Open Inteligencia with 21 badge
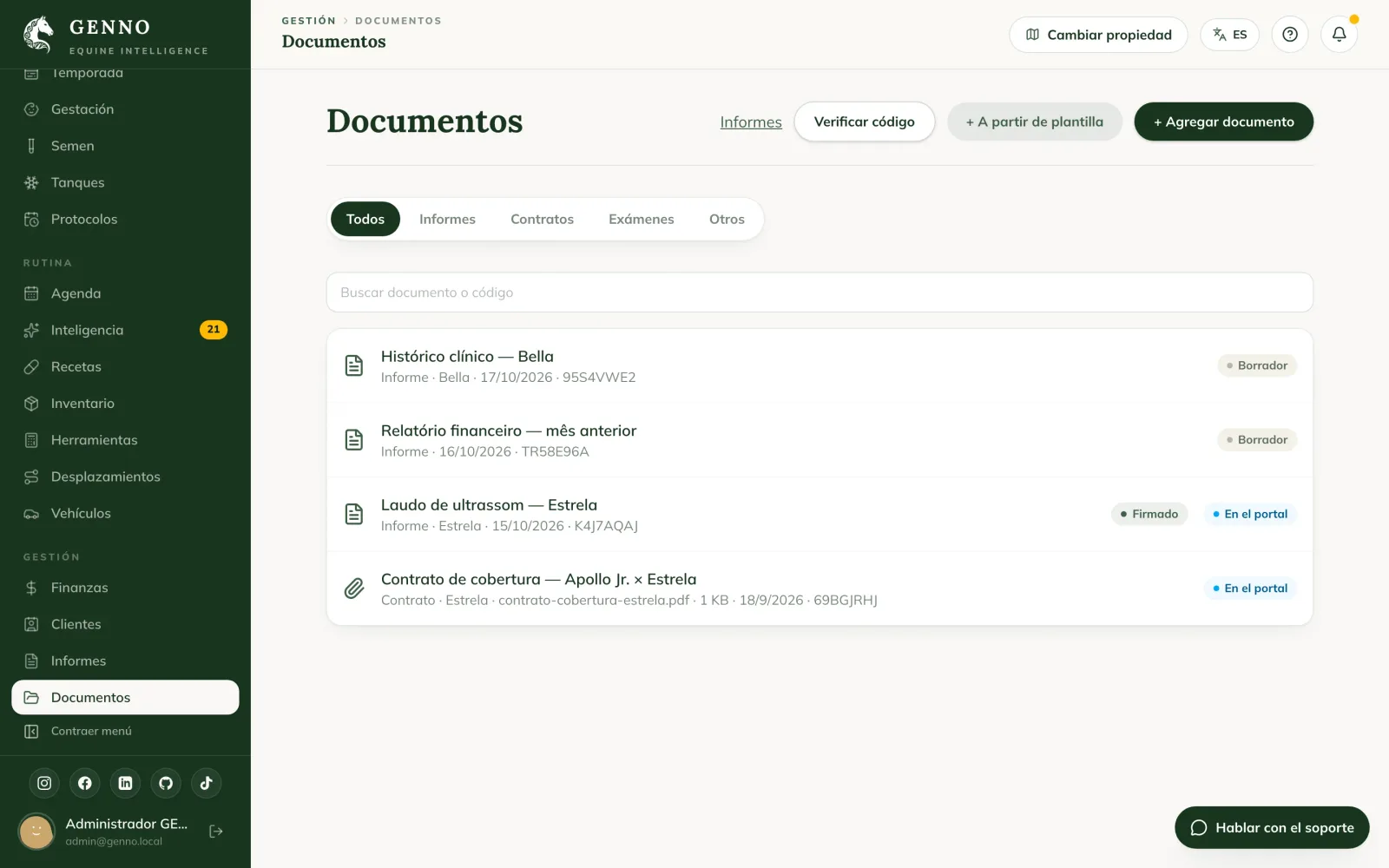The image size is (1389, 868). click(125, 330)
